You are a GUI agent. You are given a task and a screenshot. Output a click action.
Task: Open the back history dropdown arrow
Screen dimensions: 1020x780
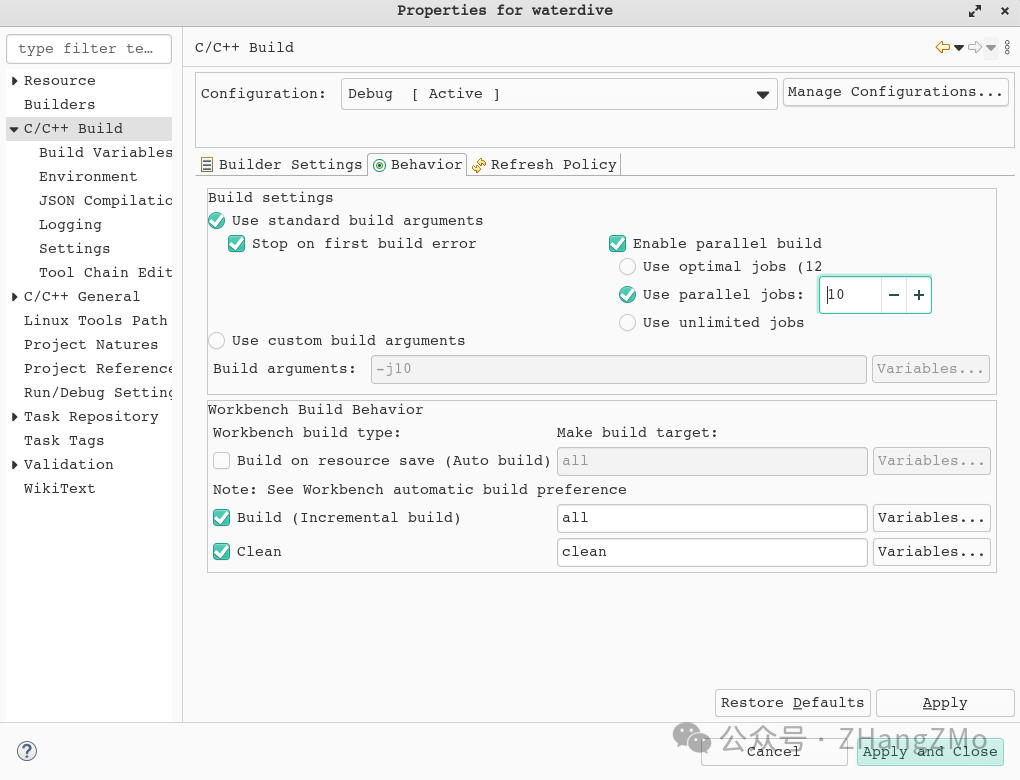959,48
